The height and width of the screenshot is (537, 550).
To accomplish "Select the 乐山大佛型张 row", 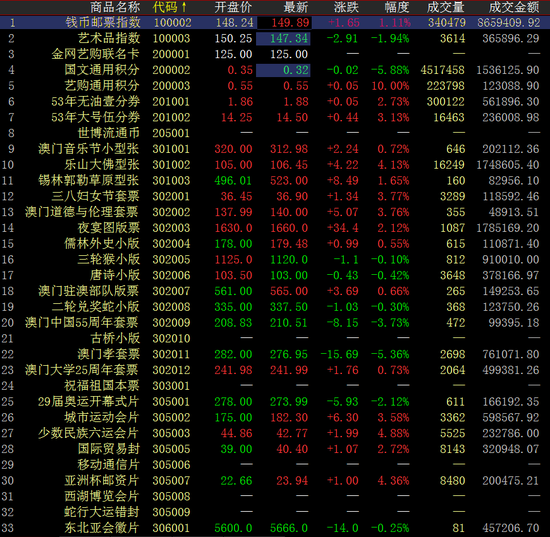I will [x=275, y=165].
